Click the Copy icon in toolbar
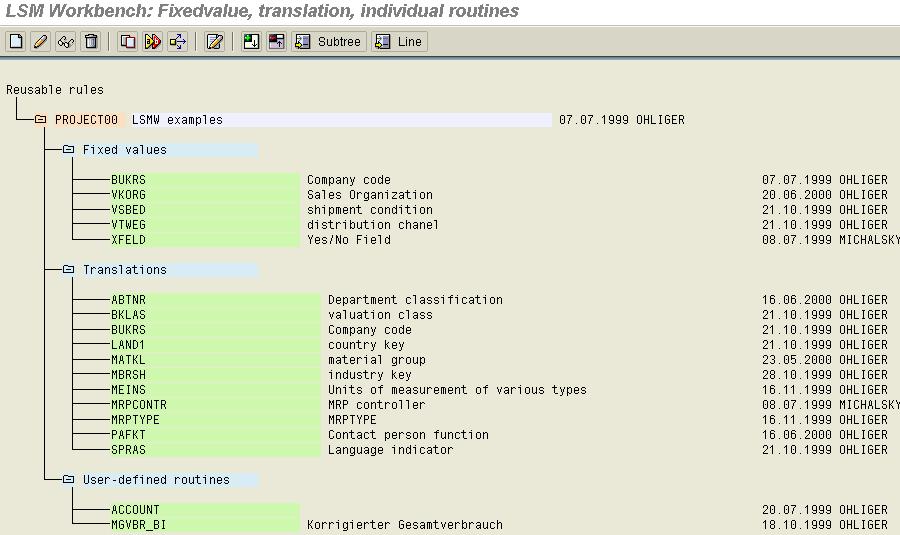Image resolution: width=900 pixels, height=535 pixels. point(127,41)
